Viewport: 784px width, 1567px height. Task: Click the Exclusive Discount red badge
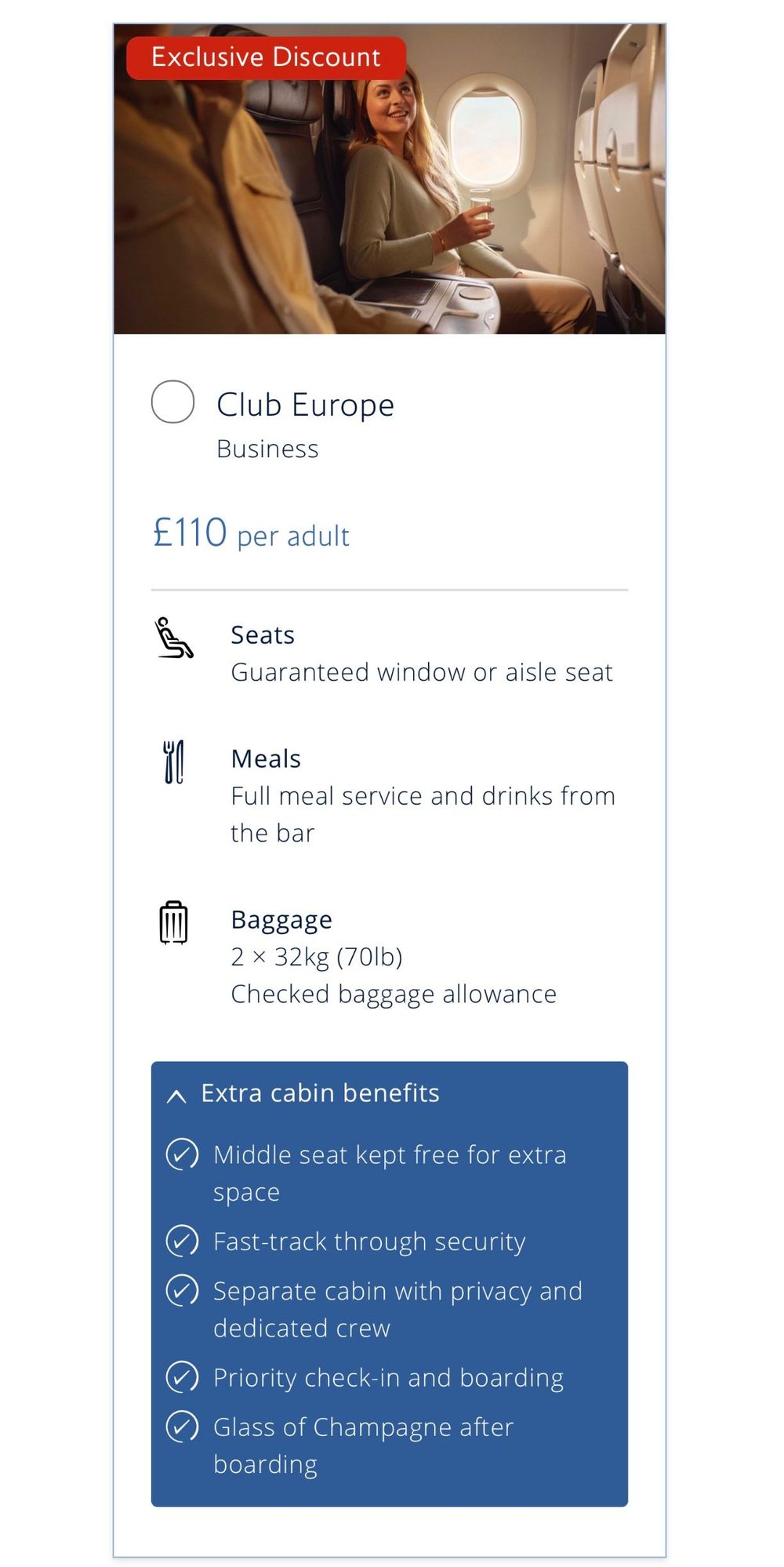tap(266, 57)
